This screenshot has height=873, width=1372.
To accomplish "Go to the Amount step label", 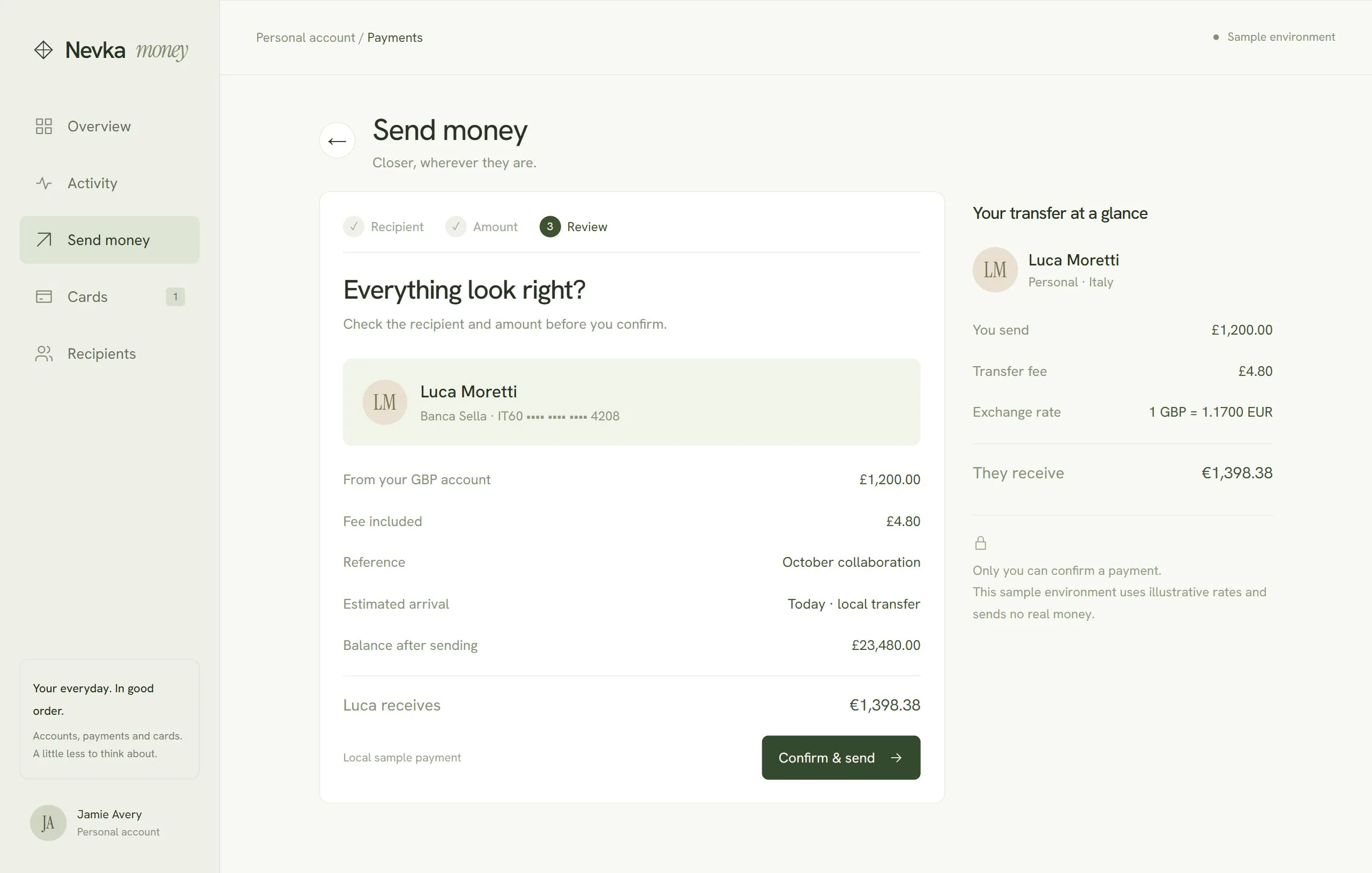I will click(495, 227).
